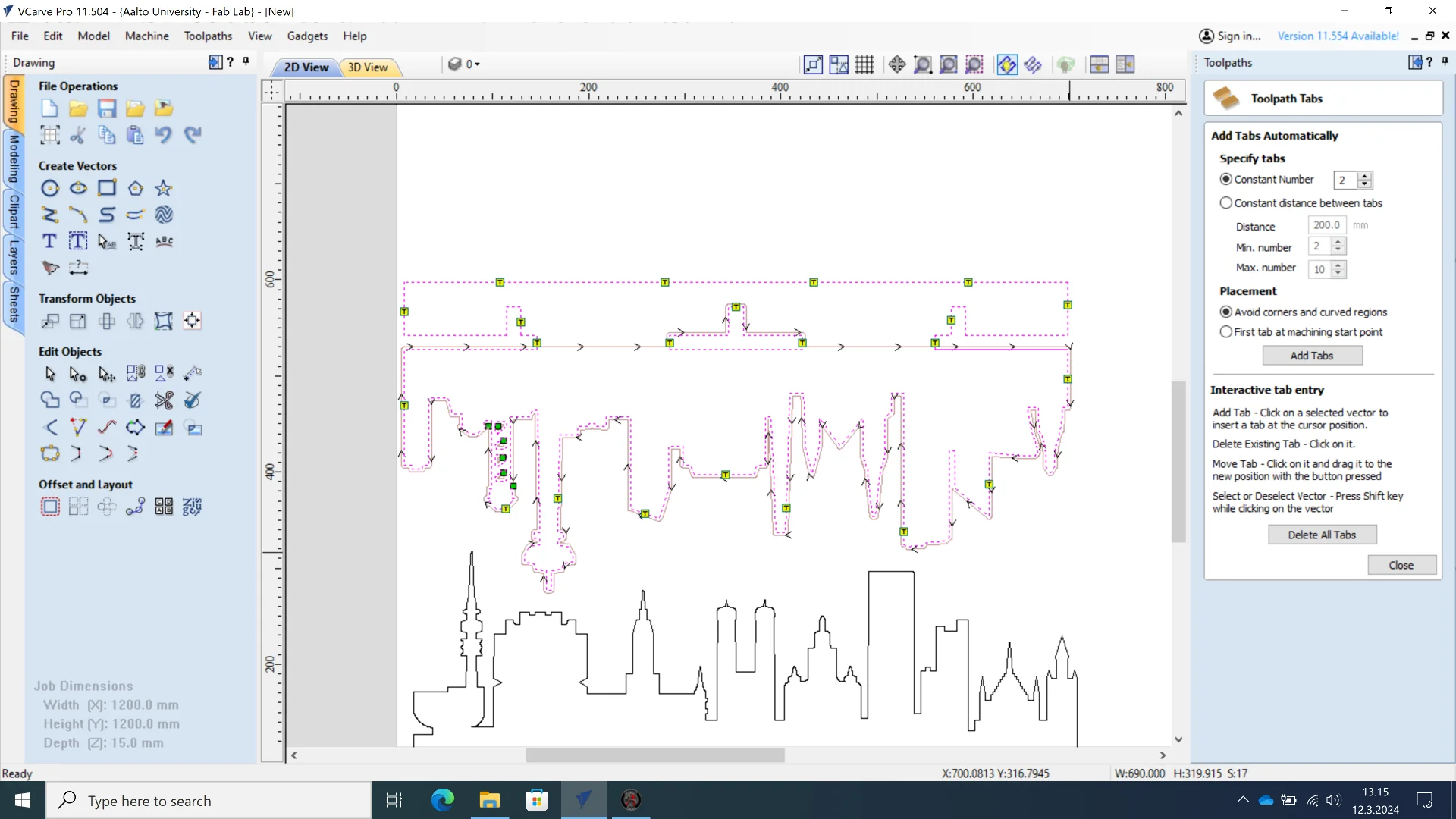Click the Undo arrow icon

tap(164, 135)
